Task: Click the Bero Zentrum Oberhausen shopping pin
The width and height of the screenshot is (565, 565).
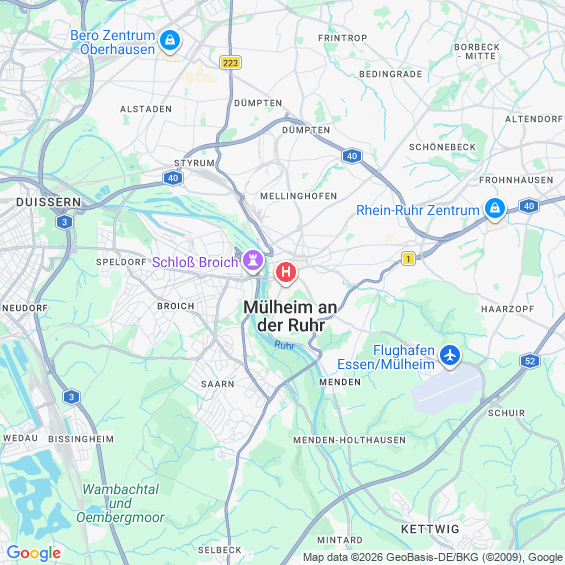Action: pos(170,41)
